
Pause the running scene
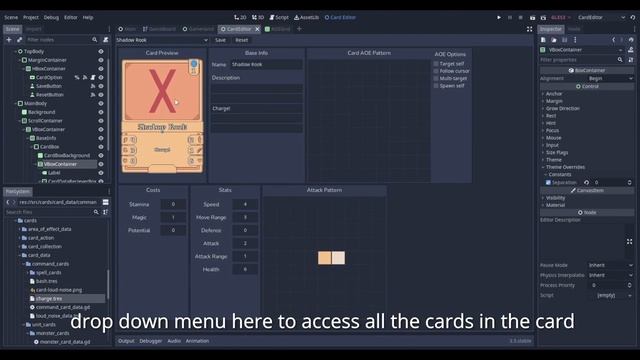[x=510, y=18]
